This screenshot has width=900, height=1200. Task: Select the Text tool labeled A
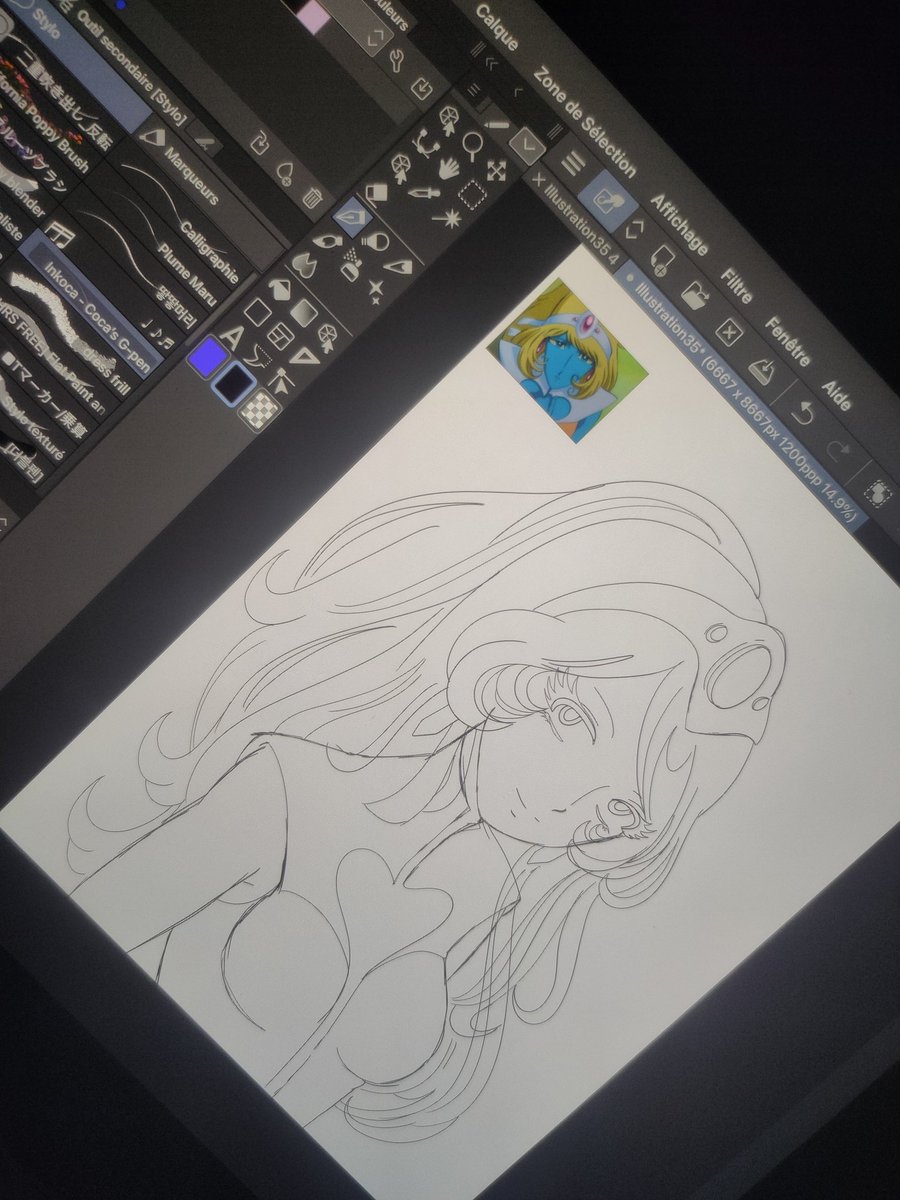[x=232, y=338]
